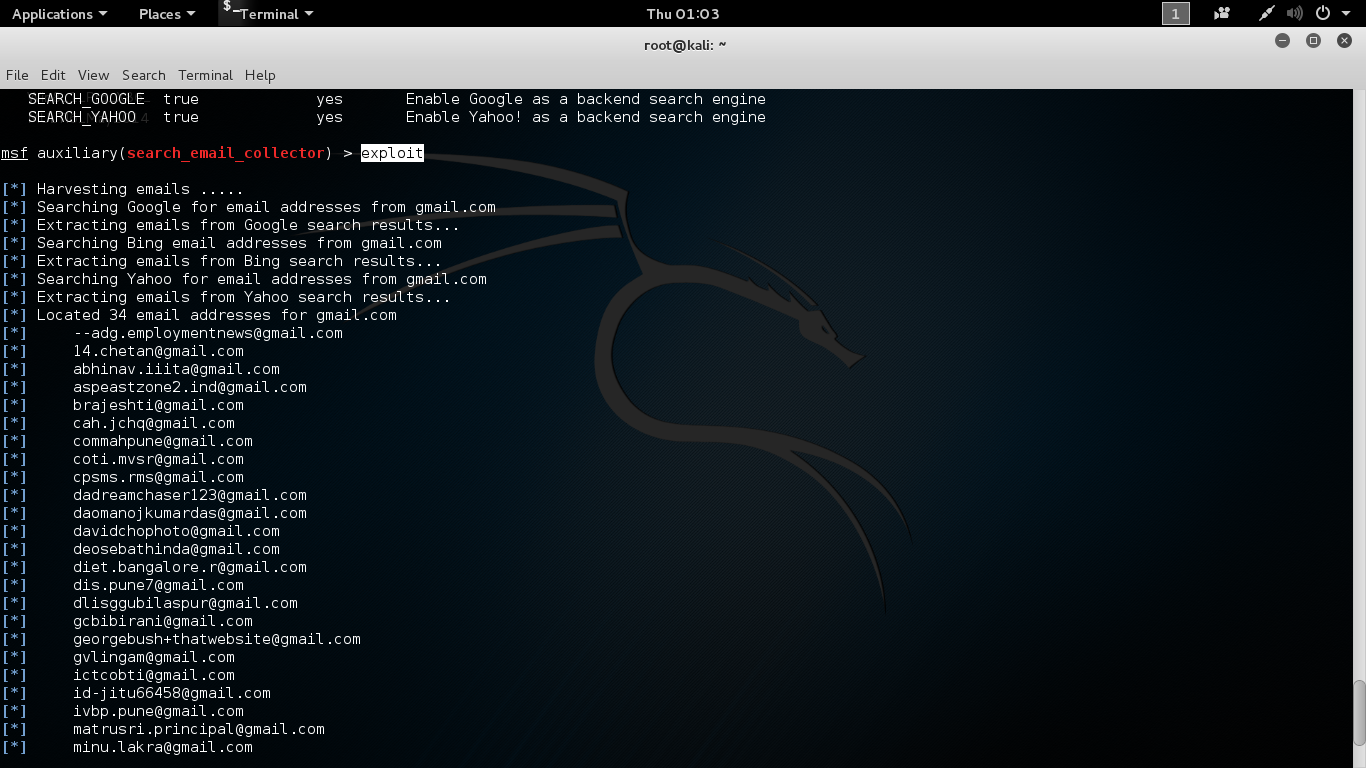The image size is (1366, 768).
Task: Click the SEARCH_GOOGLE option name
Action: coord(86,99)
